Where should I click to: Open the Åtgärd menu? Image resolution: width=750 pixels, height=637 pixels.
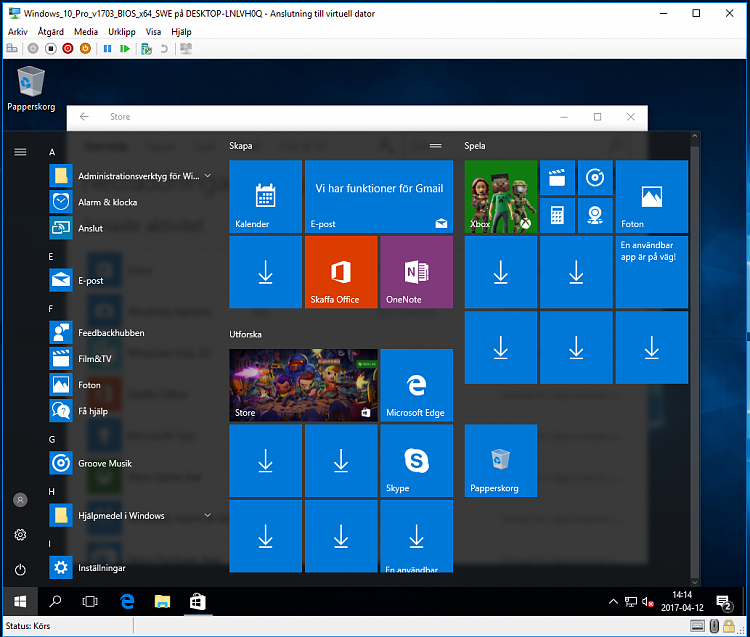[51, 32]
